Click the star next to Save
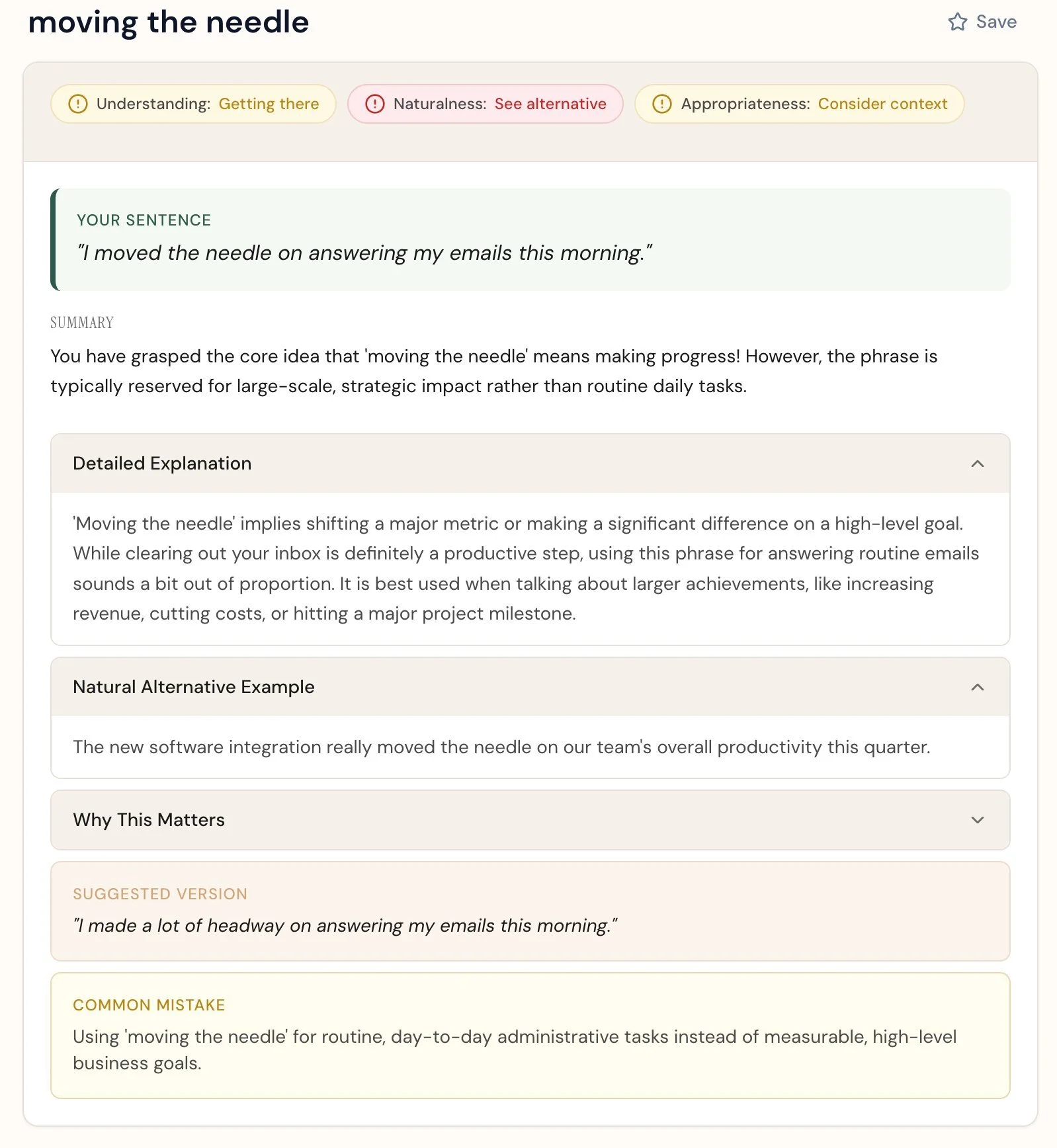This screenshot has height=1148, width=1057. tap(958, 22)
